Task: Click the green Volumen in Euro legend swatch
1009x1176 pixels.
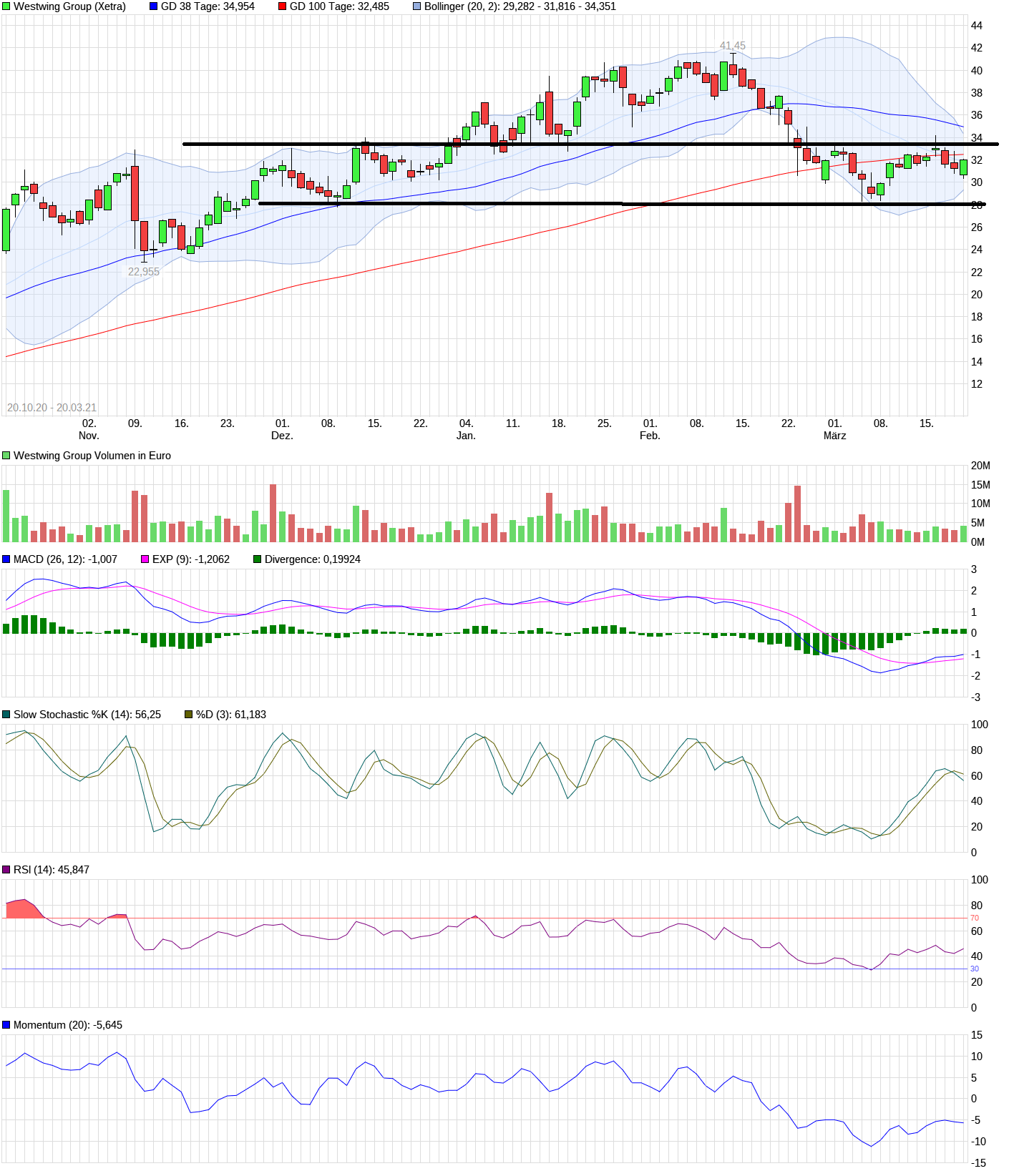Action: [6, 456]
